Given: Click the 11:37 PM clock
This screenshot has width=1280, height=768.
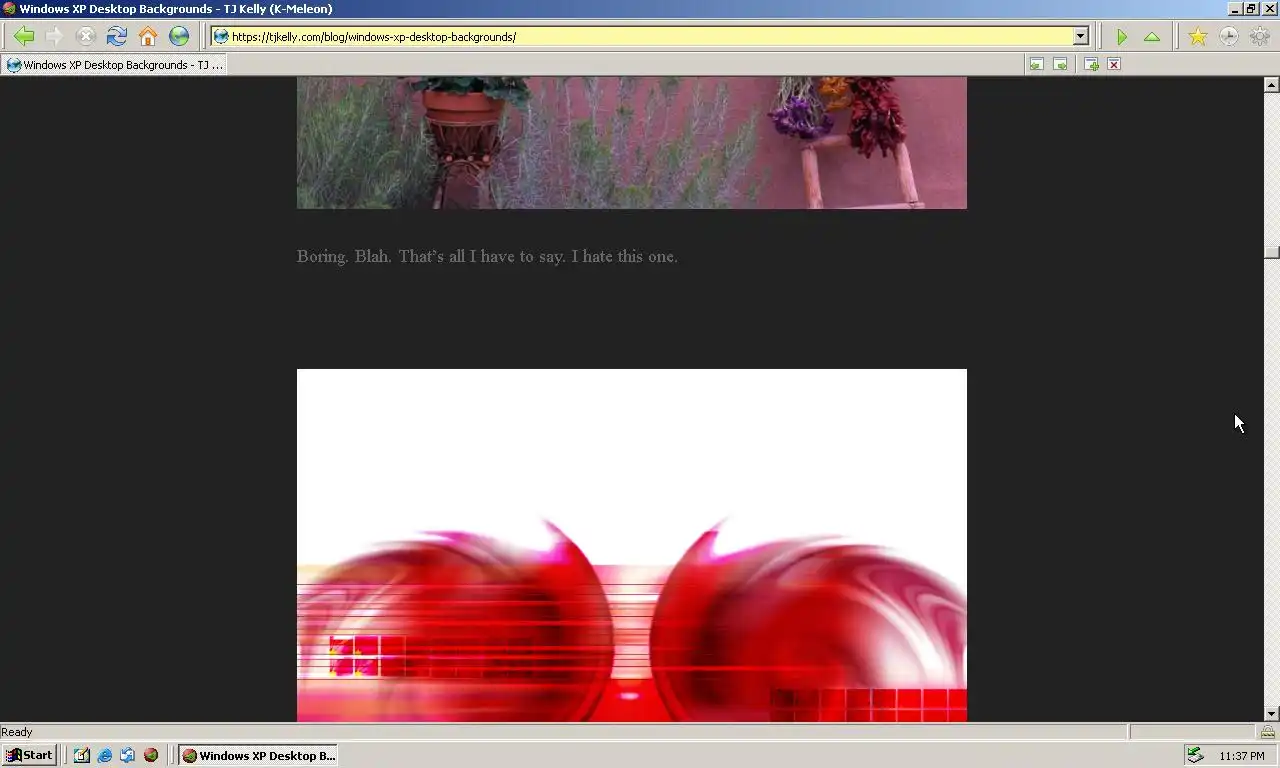Looking at the screenshot, I should point(1242,757).
